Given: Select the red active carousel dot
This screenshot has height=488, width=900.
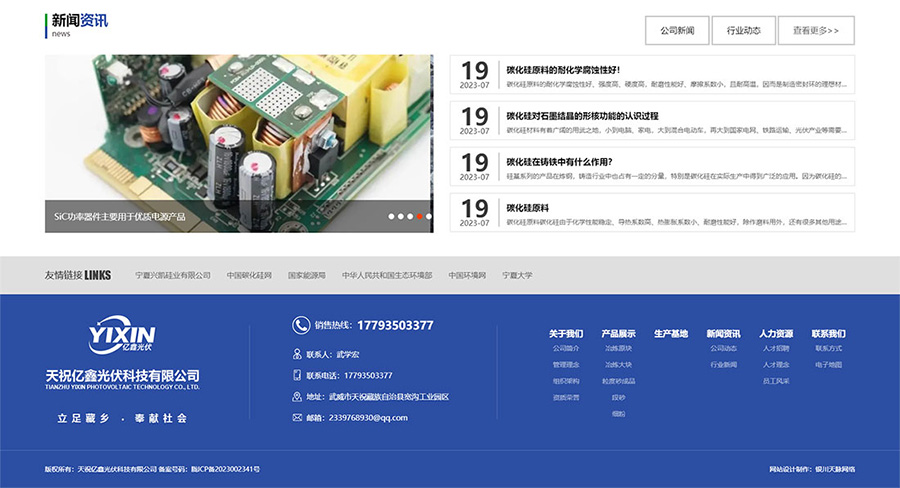Looking at the screenshot, I should click(x=420, y=216).
